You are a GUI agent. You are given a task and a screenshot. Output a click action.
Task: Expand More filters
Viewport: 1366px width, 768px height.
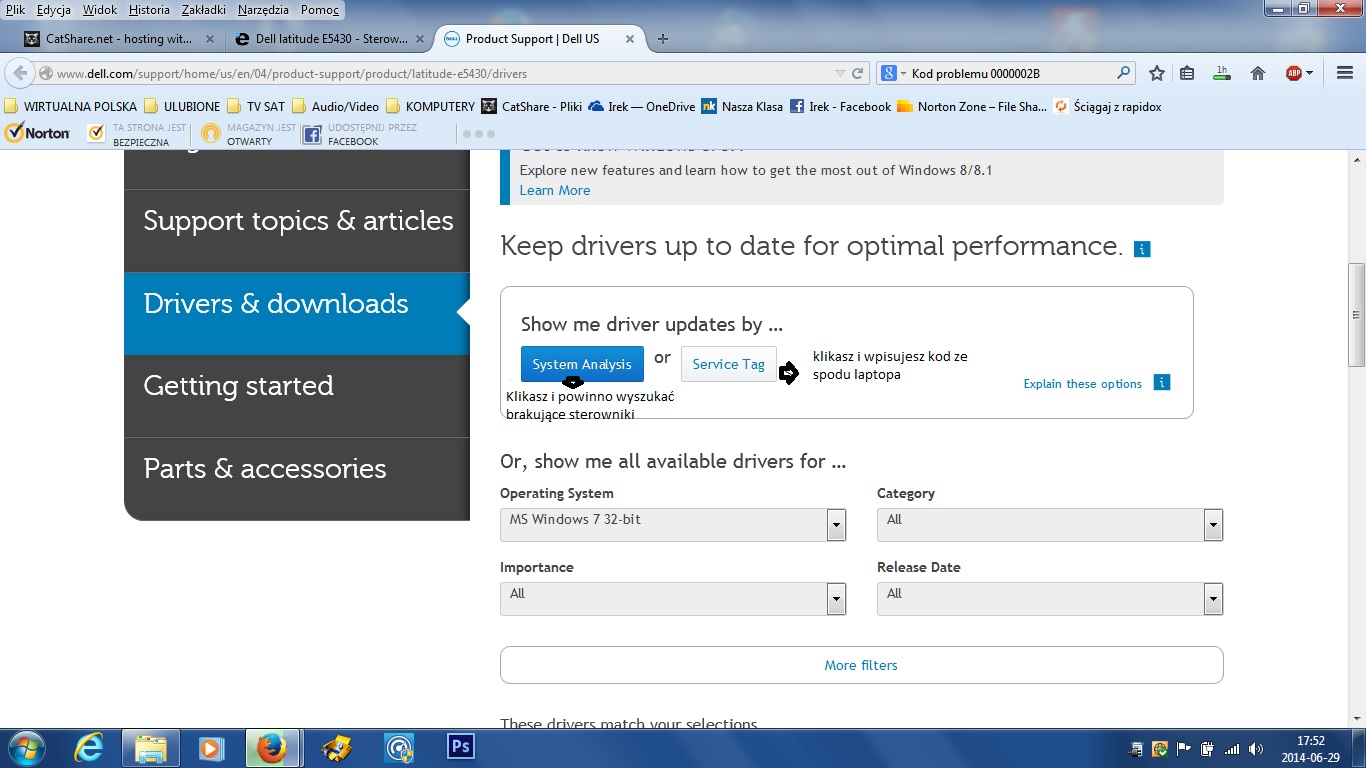point(861,665)
